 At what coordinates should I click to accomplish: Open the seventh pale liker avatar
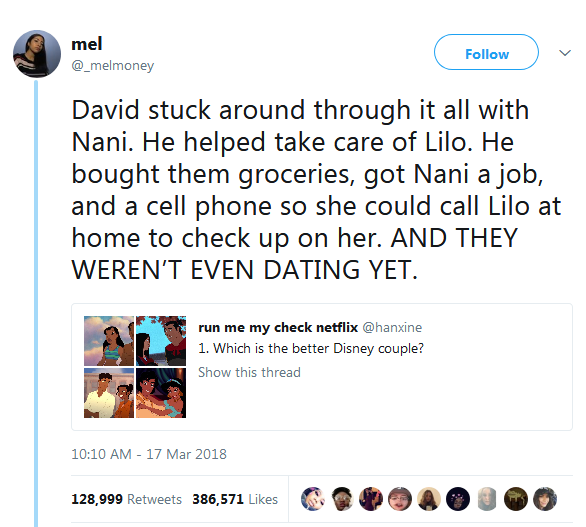(x=487, y=499)
